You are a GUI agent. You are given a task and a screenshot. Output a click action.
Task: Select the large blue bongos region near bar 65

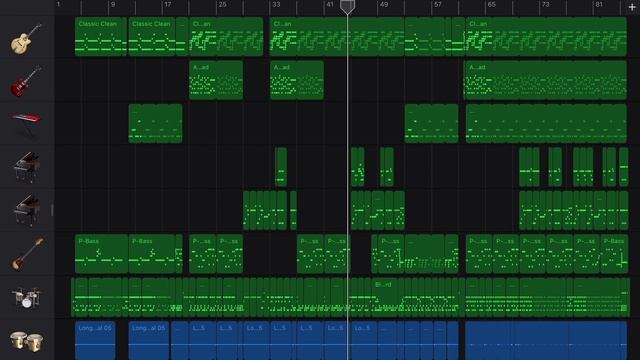coord(546,341)
